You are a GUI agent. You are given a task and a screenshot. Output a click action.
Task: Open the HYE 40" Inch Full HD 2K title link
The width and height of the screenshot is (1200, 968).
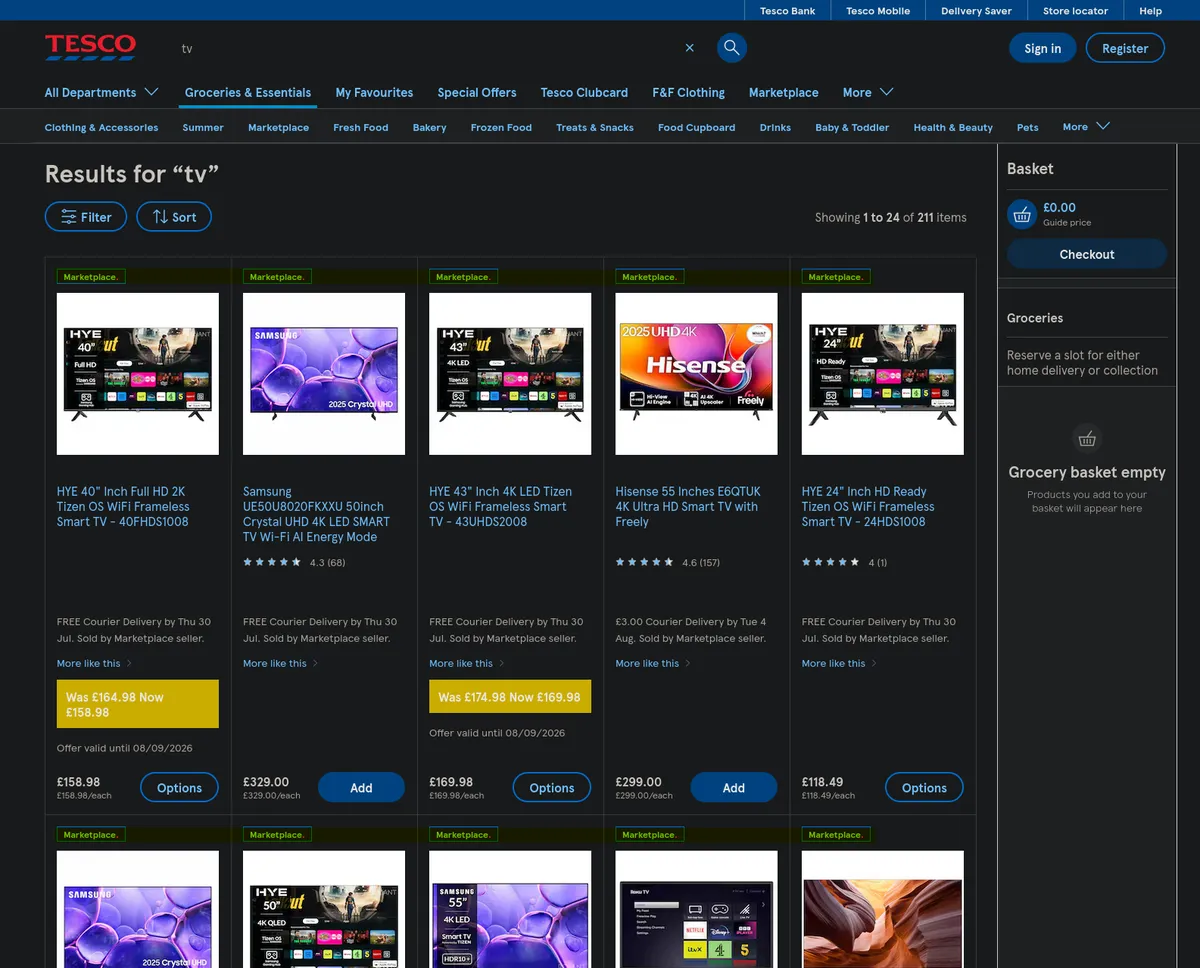click(123, 506)
